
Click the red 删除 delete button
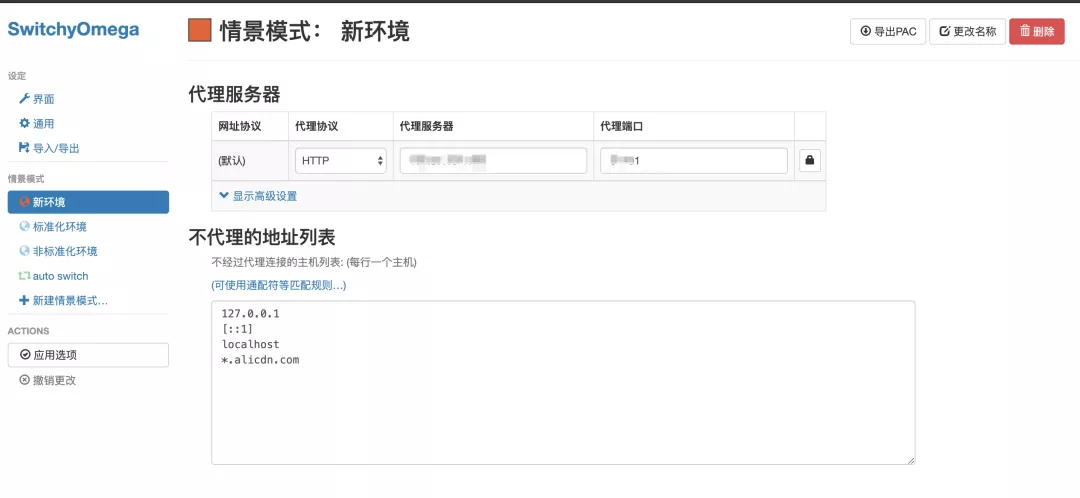tap(1037, 32)
